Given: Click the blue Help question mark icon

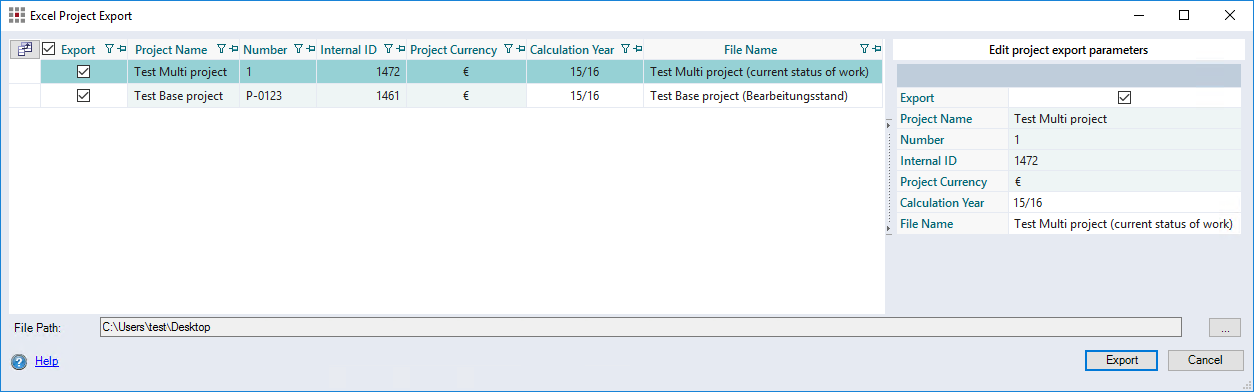Looking at the screenshot, I should pos(19,362).
